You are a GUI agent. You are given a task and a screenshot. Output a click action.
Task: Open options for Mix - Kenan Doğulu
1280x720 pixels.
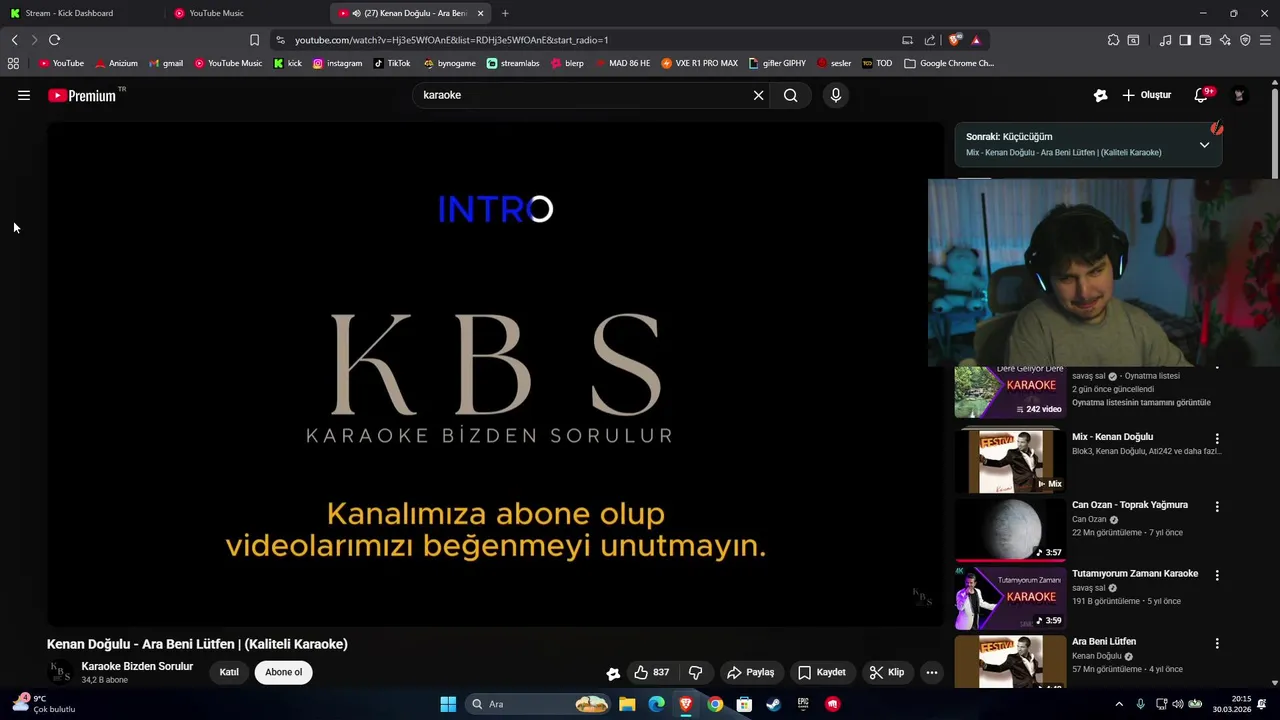tap(1217, 438)
